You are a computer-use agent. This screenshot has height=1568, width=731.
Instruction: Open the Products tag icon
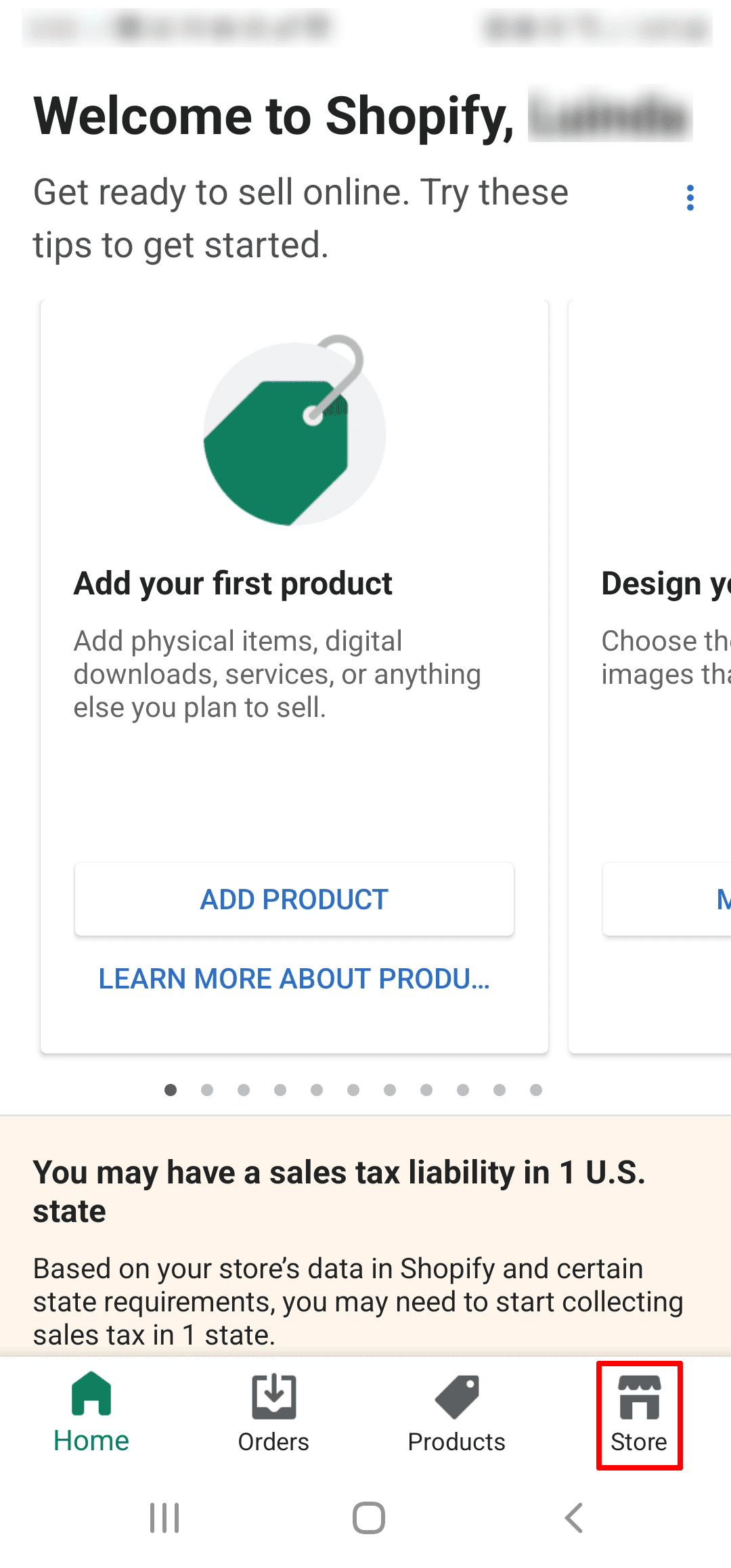tap(457, 1397)
